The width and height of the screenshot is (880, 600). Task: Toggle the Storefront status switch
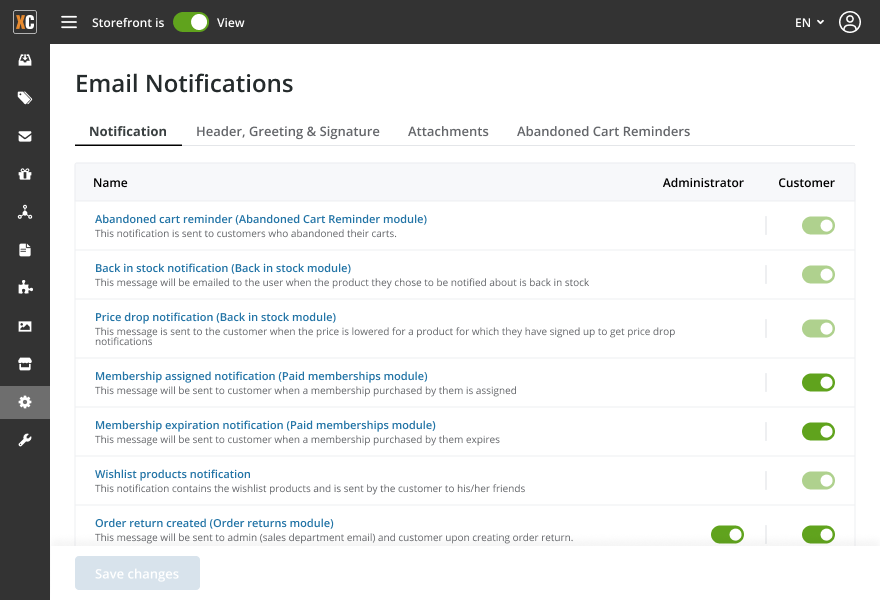tap(191, 22)
